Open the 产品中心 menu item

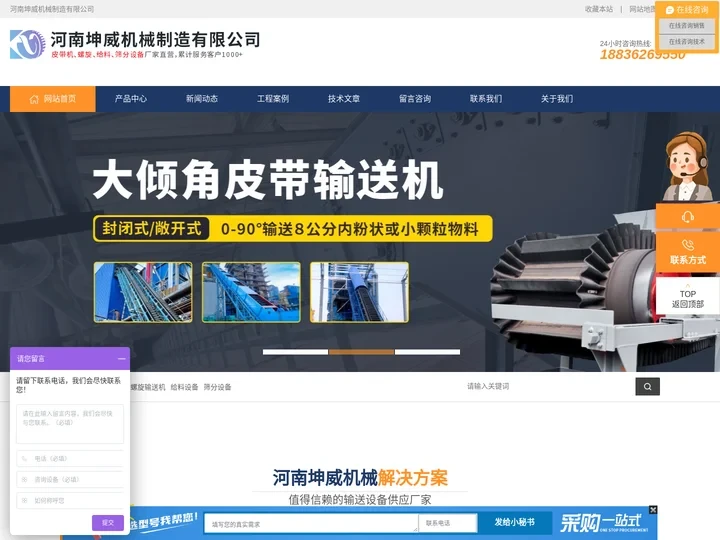[131, 99]
